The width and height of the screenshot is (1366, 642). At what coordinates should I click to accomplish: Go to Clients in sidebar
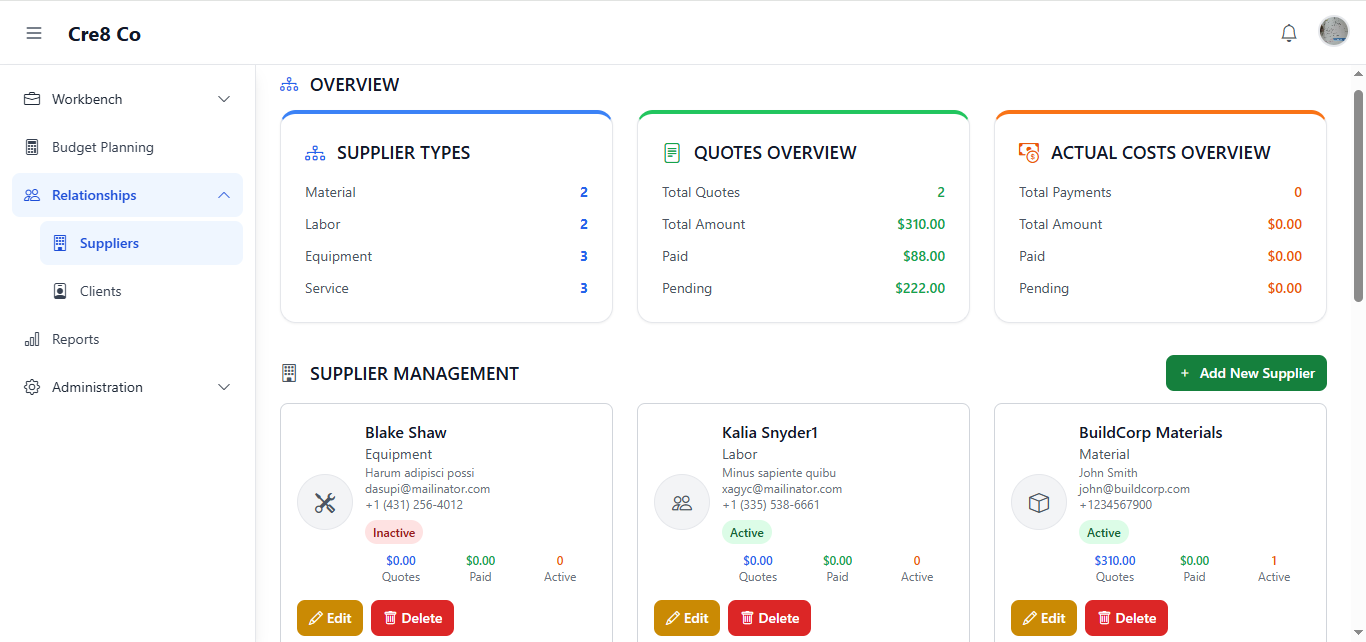100,291
